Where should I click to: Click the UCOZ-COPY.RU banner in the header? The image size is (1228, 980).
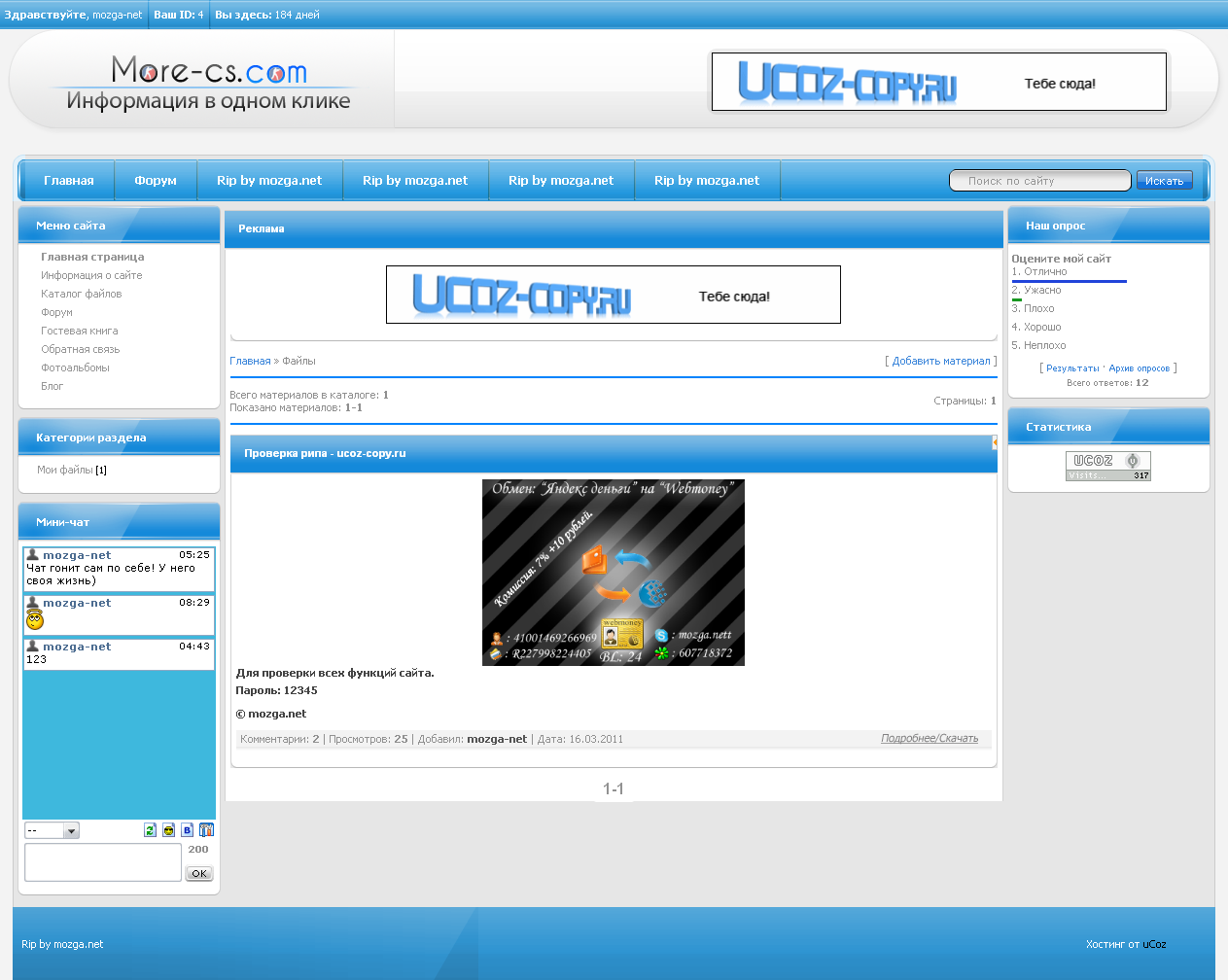click(x=939, y=82)
